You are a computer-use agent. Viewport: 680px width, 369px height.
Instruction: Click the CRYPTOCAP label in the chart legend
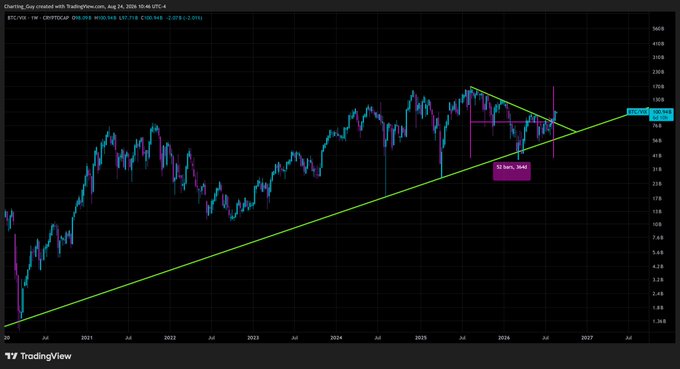tap(56, 18)
